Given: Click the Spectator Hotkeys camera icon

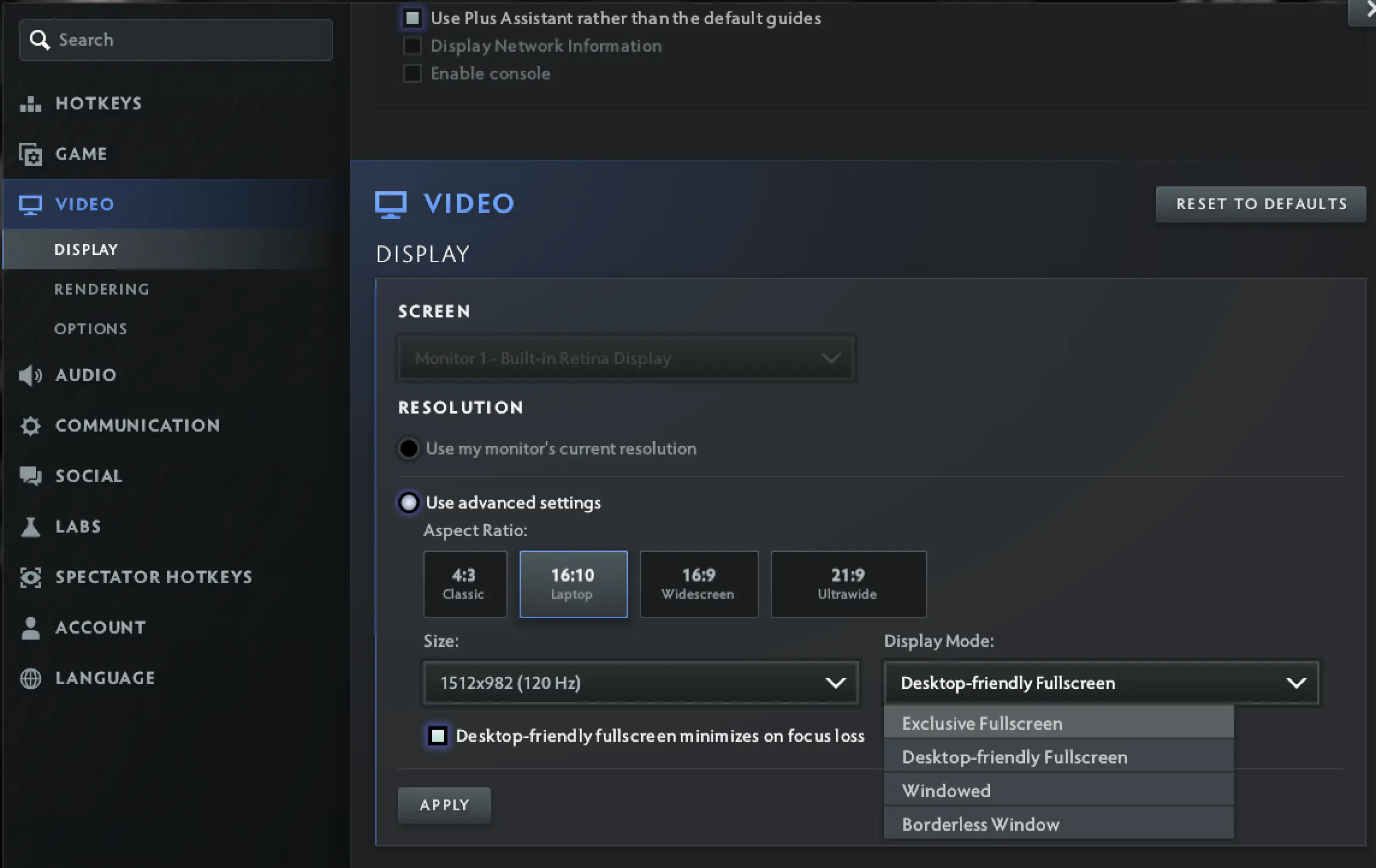Looking at the screenshot, I should click(x=30, y=577).
